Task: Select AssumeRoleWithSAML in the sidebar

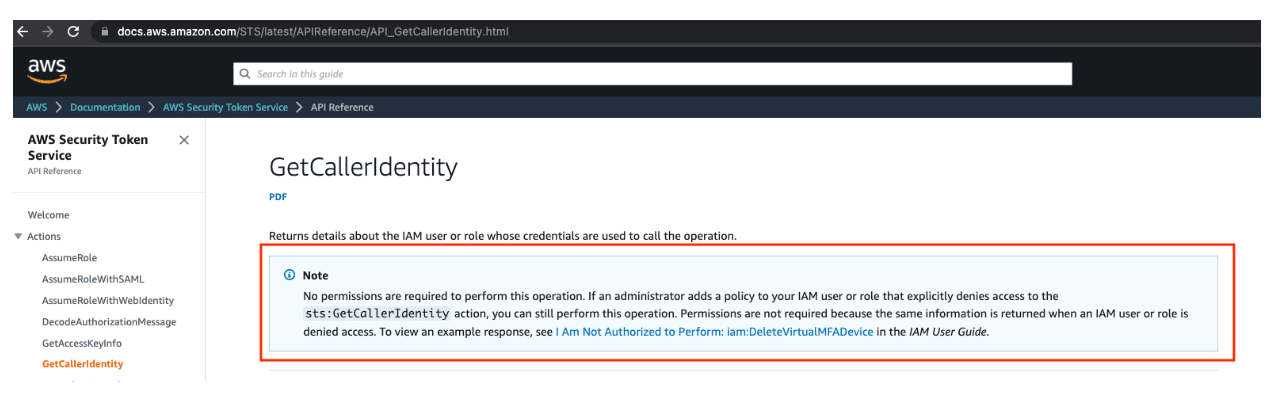Action: click(x=94, y=279)
